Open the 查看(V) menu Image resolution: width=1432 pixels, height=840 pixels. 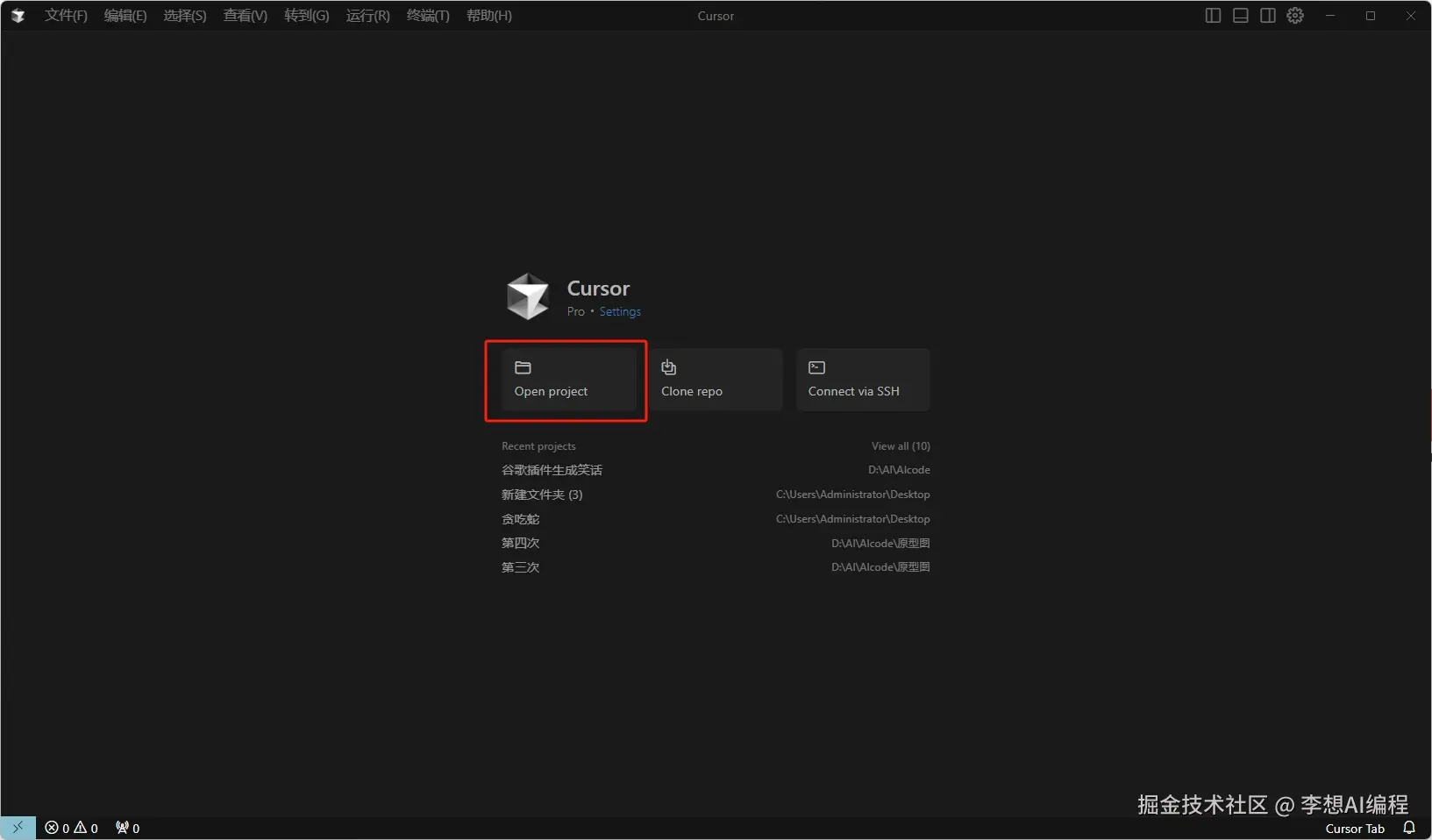tap(246, 16)
